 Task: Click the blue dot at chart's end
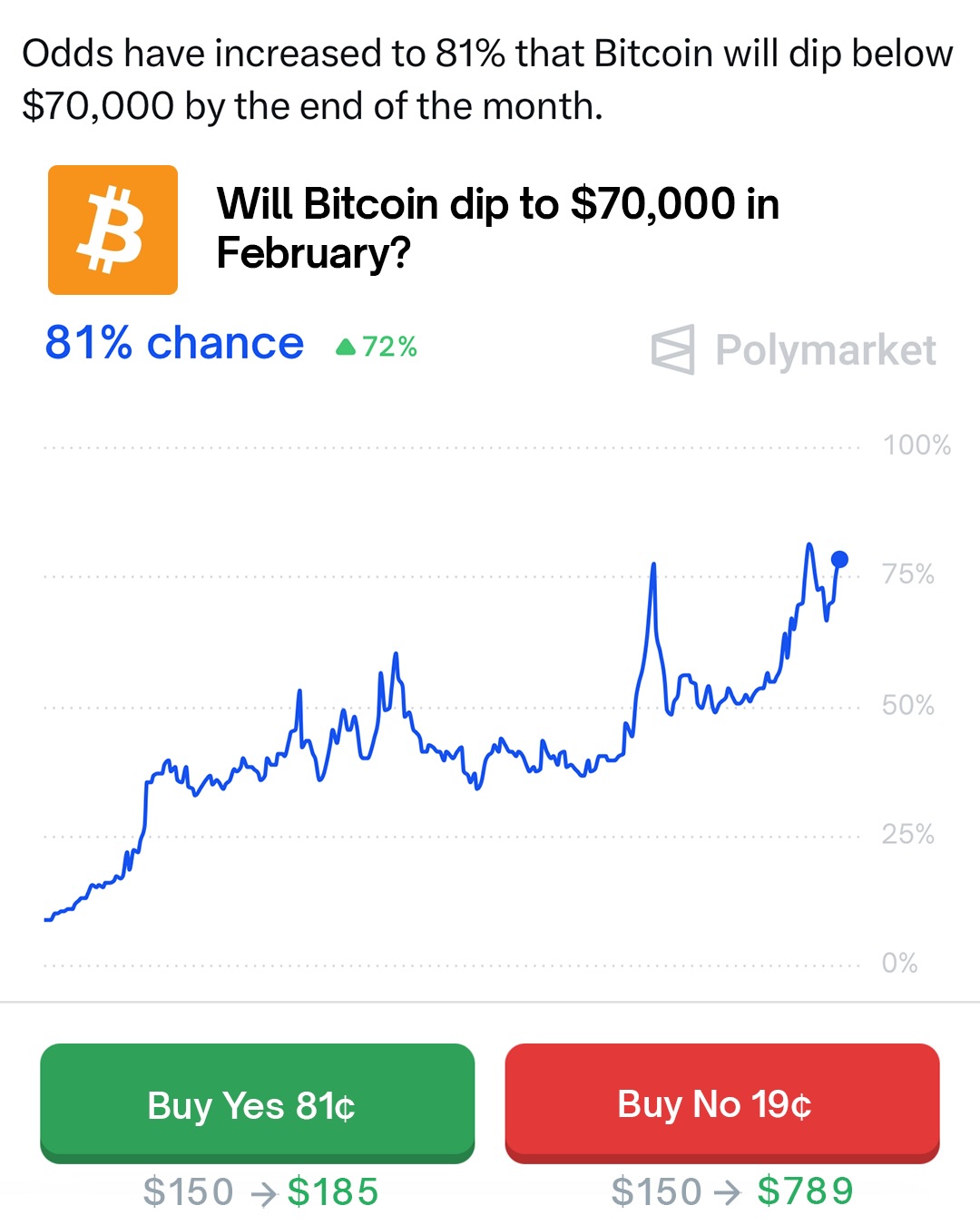839,559
